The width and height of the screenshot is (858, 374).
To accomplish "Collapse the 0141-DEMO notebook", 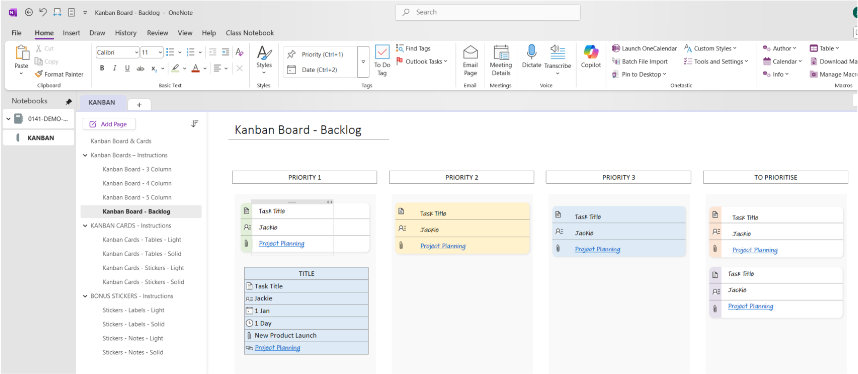I will [7, 119].
